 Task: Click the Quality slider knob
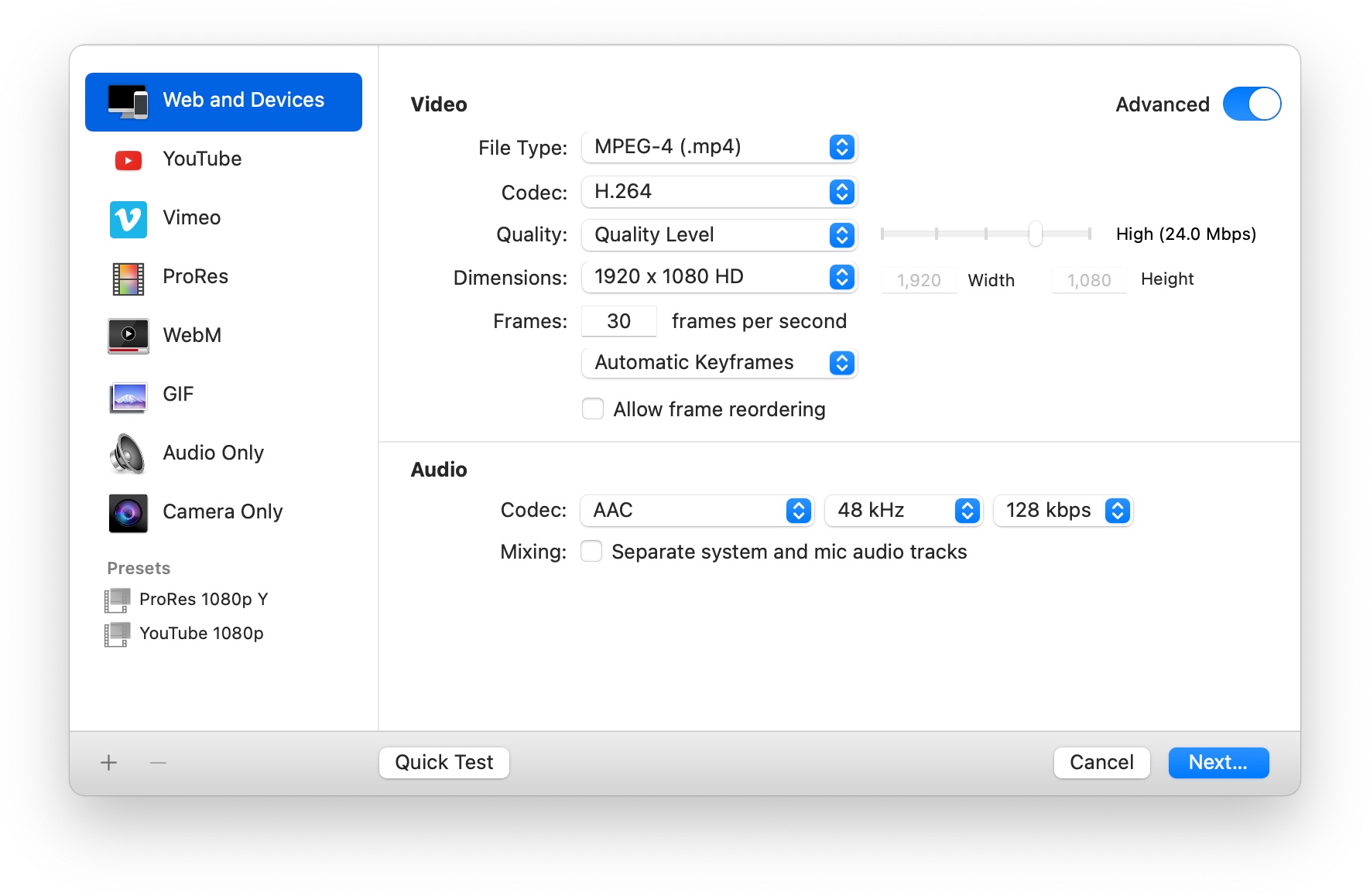tap(1036, 234)
